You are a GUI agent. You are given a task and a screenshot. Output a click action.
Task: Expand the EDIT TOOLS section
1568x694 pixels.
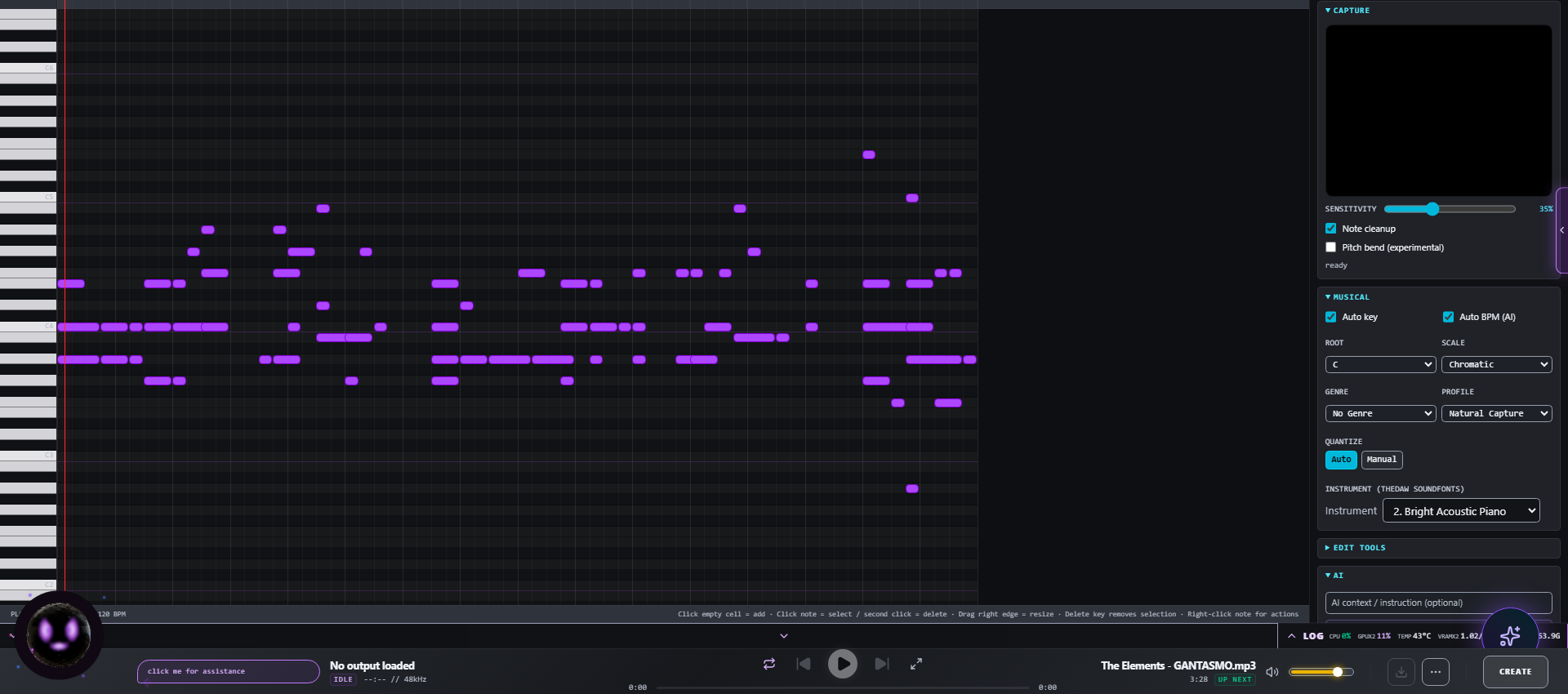click(1356, 548)
